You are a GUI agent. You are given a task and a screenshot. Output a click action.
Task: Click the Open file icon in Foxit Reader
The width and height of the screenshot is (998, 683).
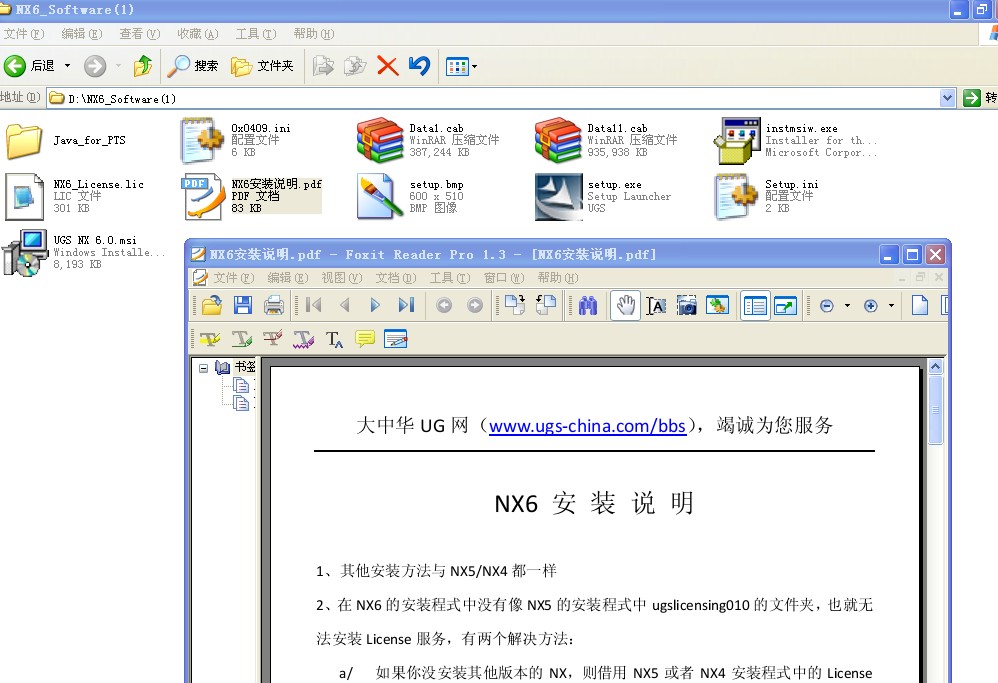[212, 306]
